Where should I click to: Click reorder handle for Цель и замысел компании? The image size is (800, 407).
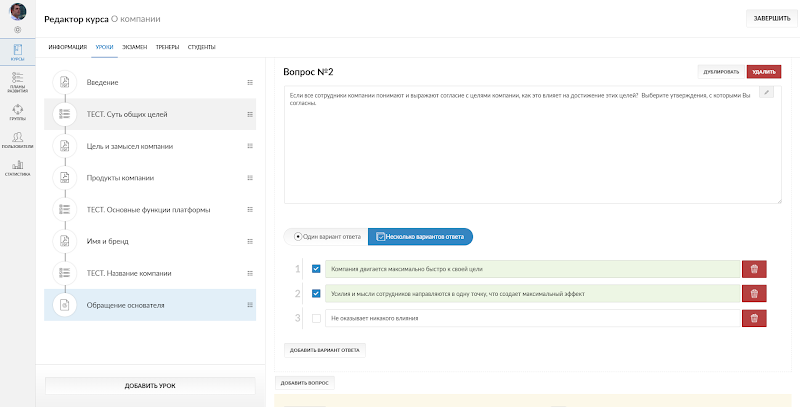[250, 146]
